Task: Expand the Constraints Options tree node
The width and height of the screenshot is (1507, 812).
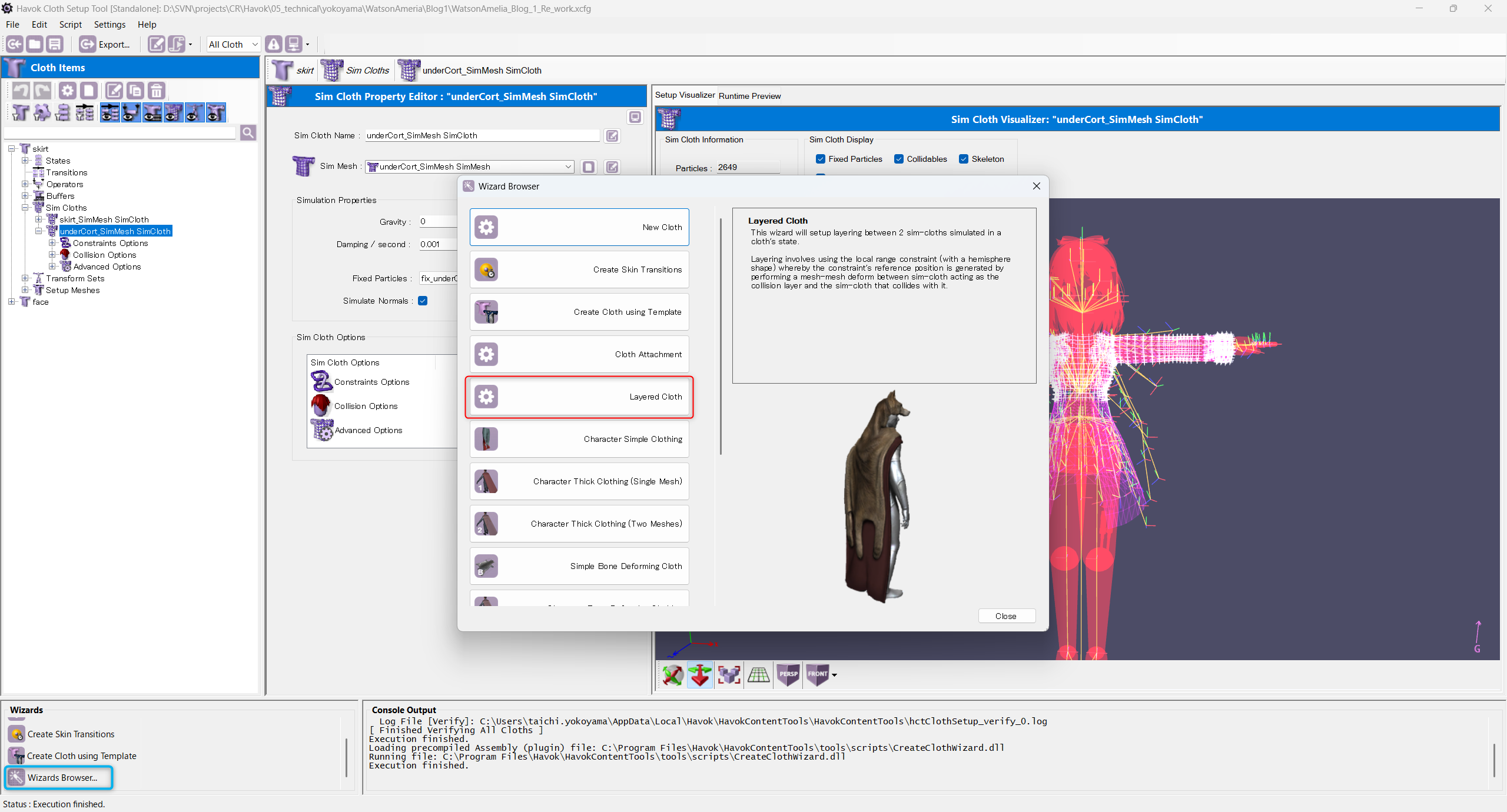Action: pos(52,243)
